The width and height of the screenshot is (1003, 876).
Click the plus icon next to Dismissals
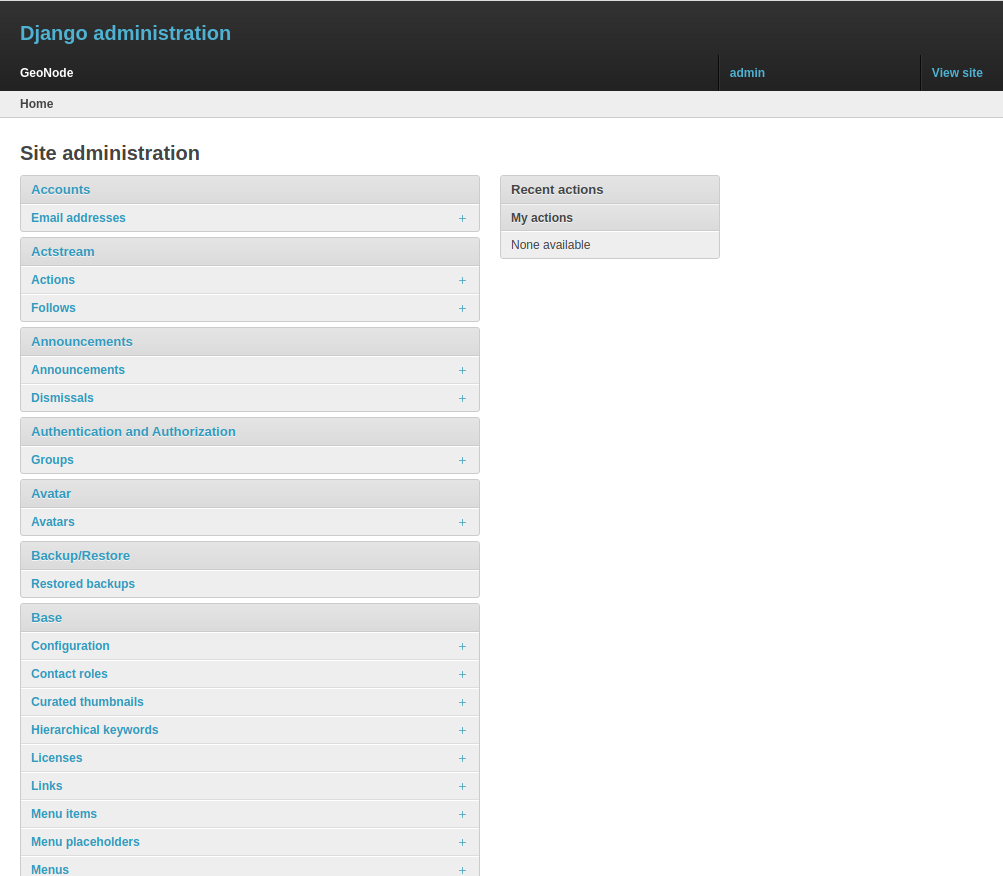[462, 398]
